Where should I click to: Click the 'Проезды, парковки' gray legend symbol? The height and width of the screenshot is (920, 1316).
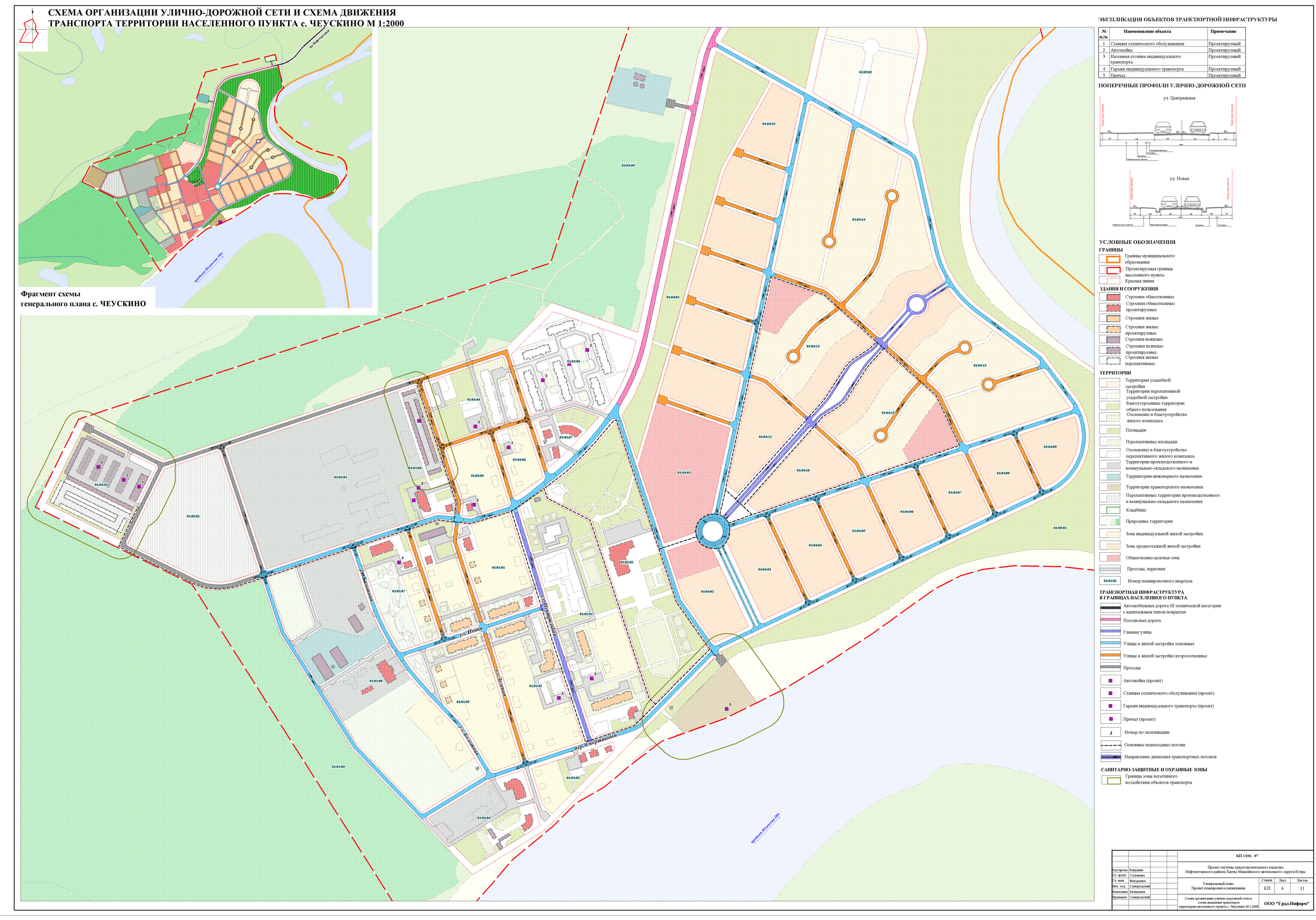click(1110, 569)
